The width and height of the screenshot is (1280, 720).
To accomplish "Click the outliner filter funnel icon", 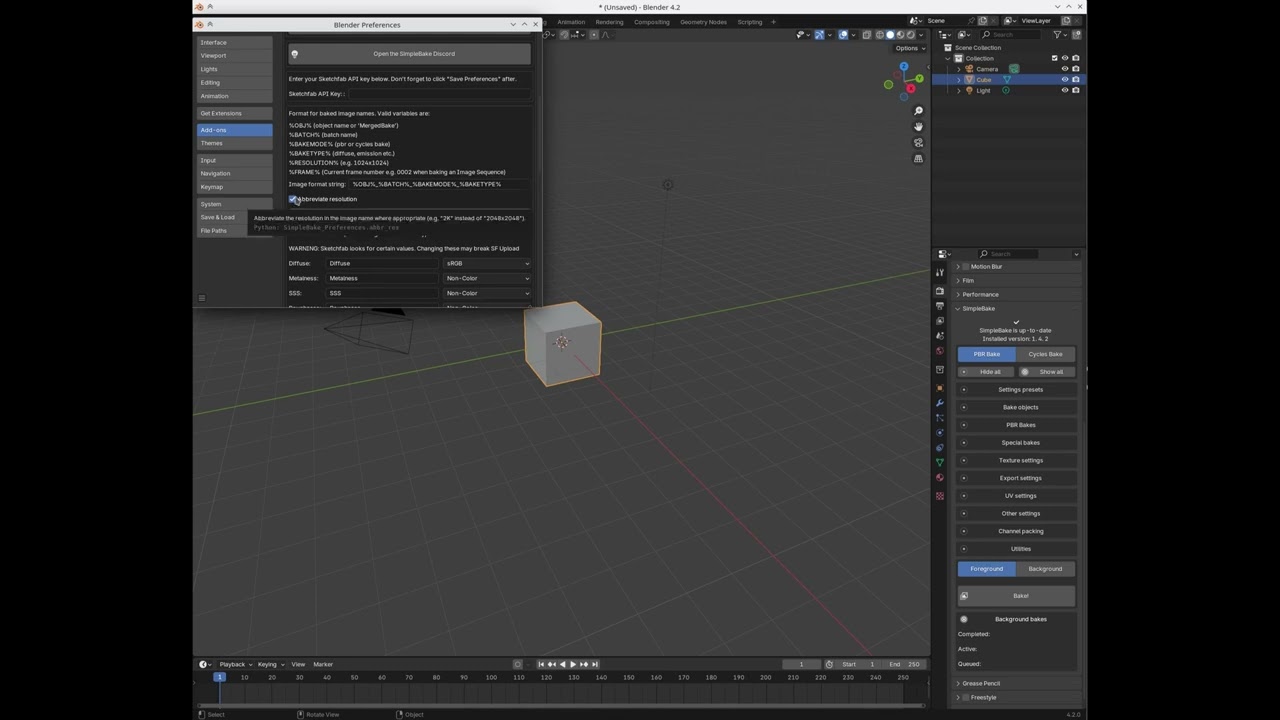I will tap(1058, 35).
